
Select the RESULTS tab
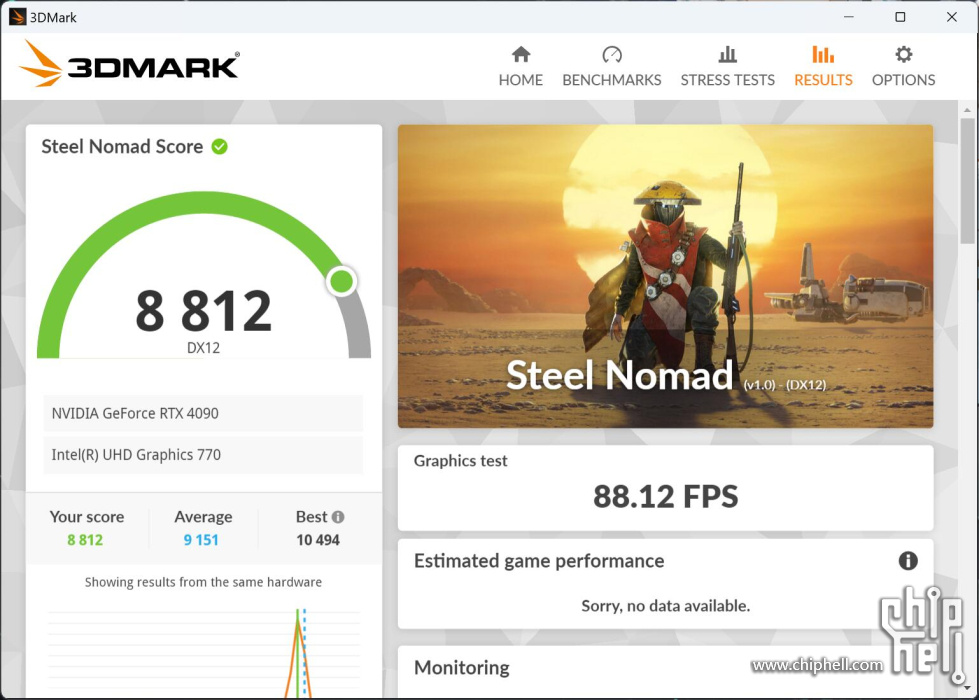pyautogui.click(x=823, y=67)
